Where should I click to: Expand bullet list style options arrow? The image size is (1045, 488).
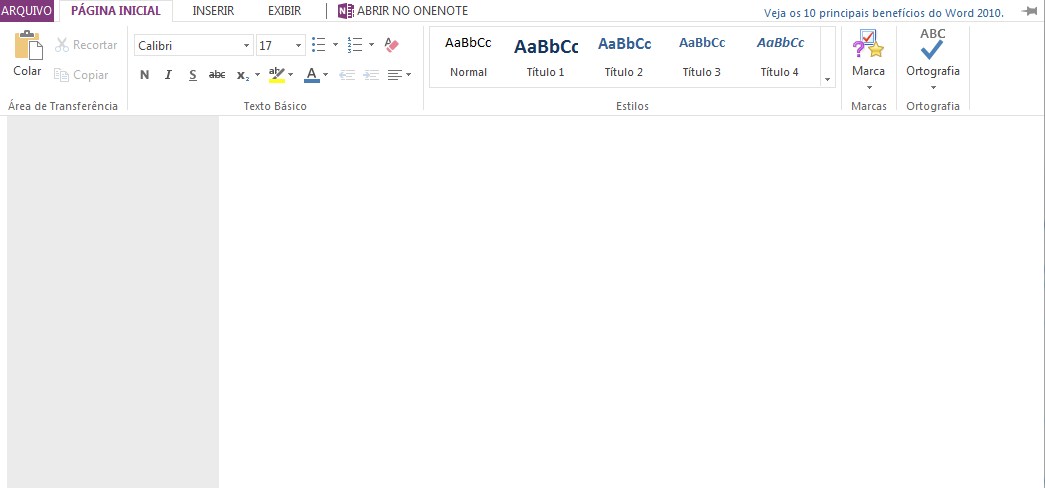tap(335, 45)
